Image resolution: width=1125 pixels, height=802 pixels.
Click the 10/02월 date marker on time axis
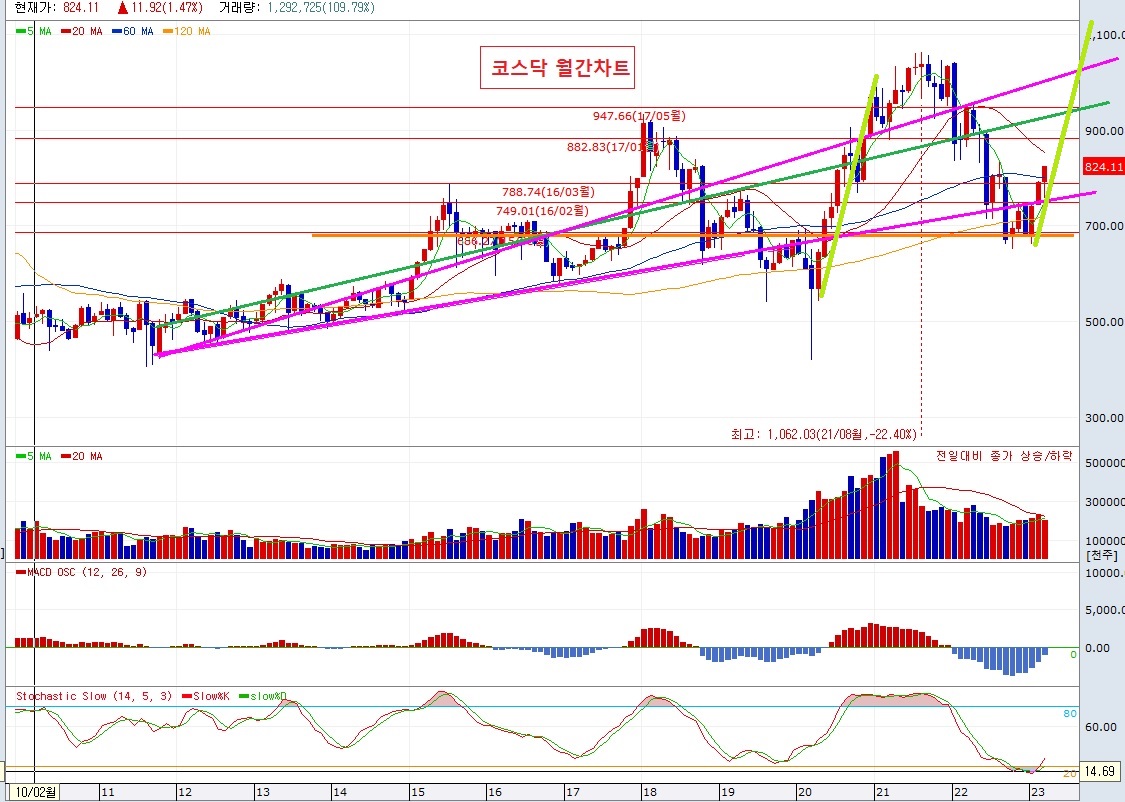click(x=35, y=793)
